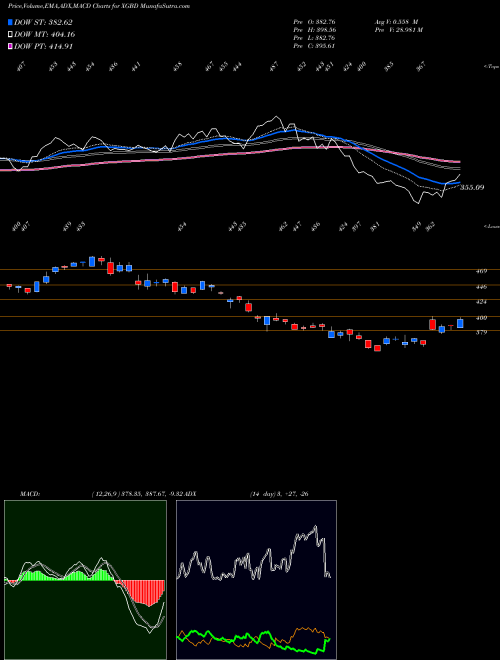Screen dimensions: 500x660
Task: Click the 355.09 price label on EMA chart
Action: 472,187
